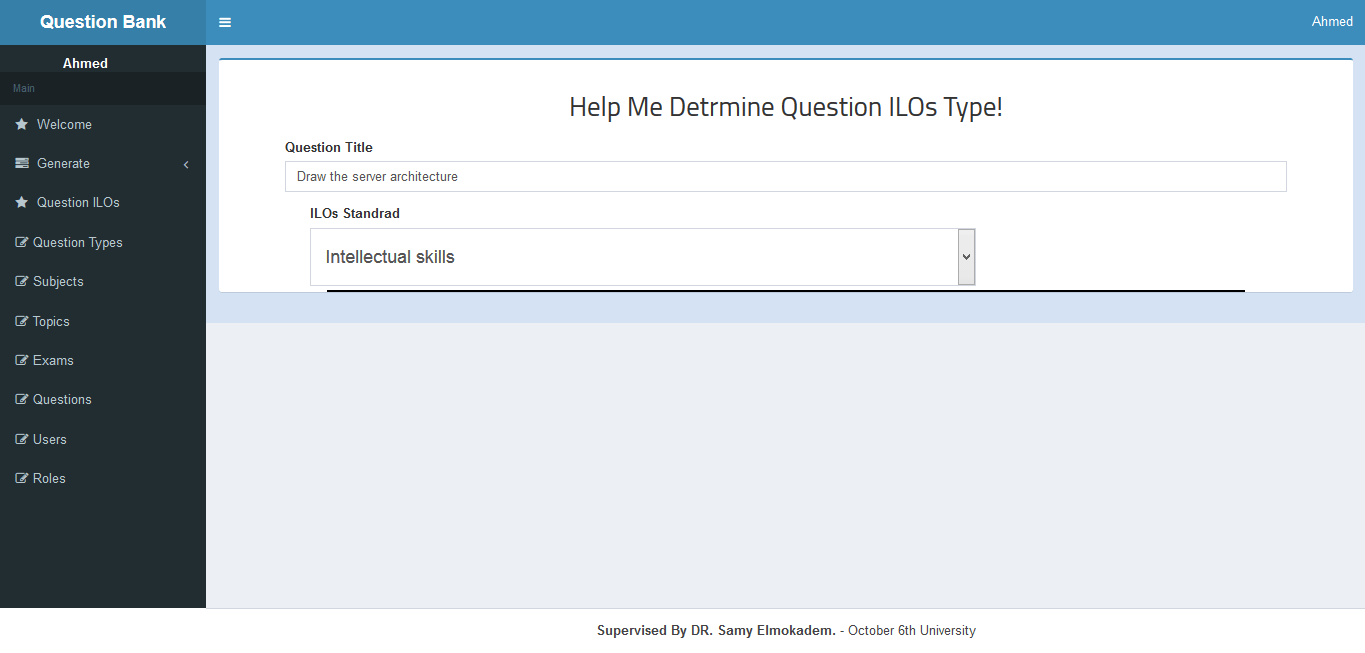Click the edit icon beside Roles
1365x653 pixels.
22,478
